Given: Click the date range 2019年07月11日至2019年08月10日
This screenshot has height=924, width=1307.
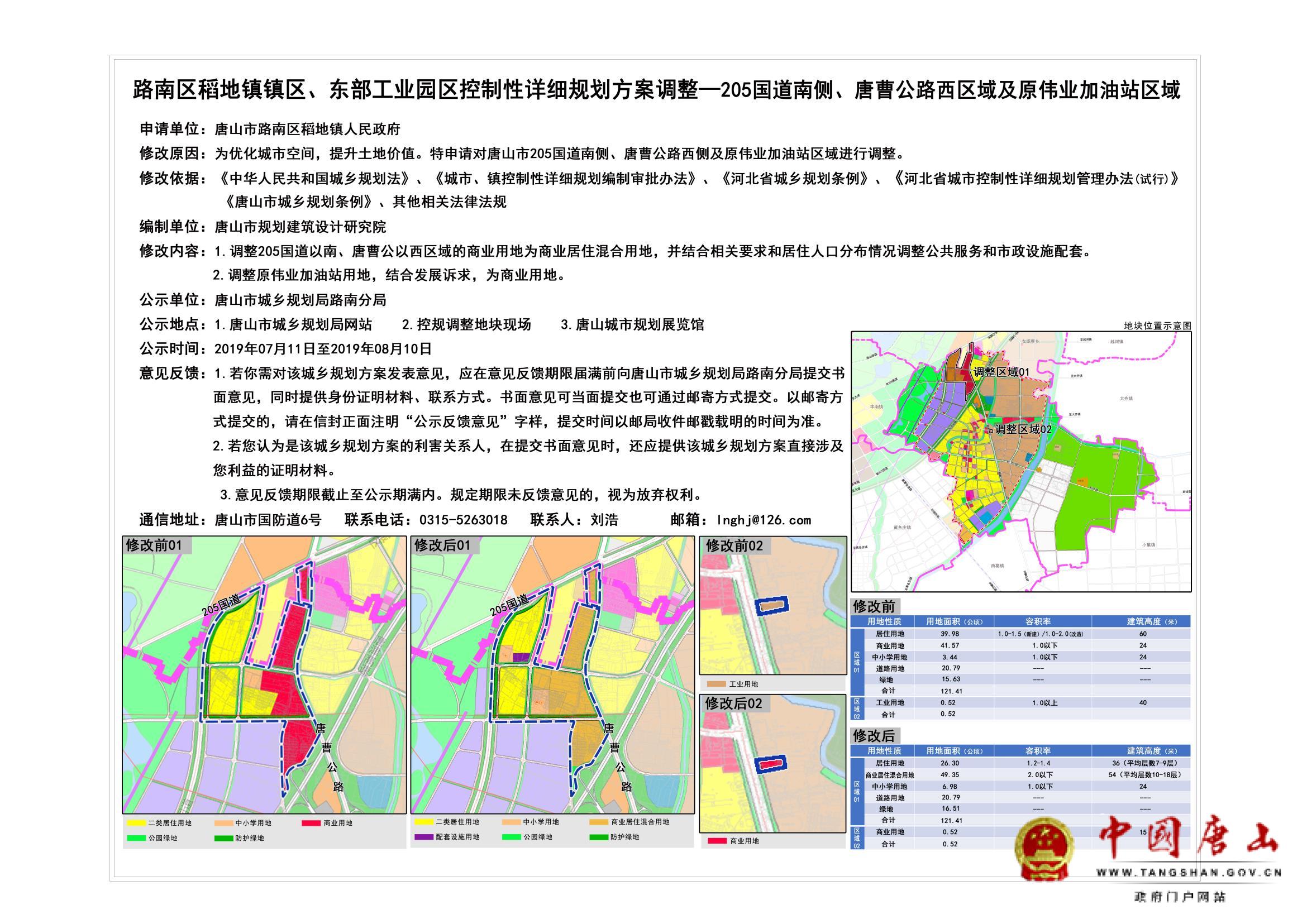Looking at the screenshot, I should tap(323, 348).
